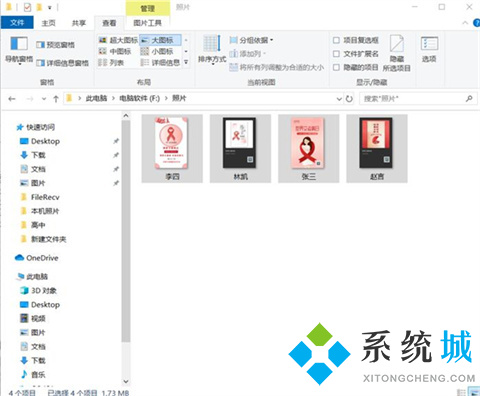The height and width of the screenshot is (396, 480).
Task: Click 将所有列调整为合适的大小
Action: point(277,67)
